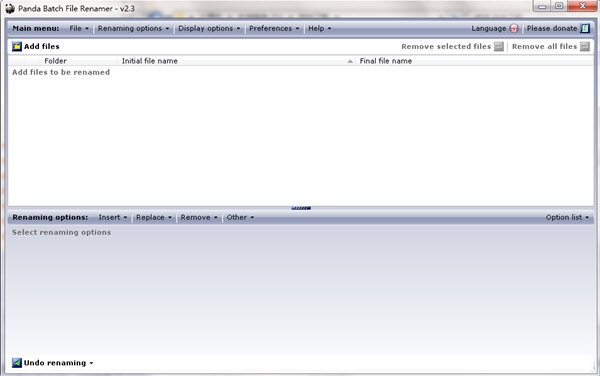600x376 pixels.
Task: Click the Please donate icon
Action: tap(585, 28)
